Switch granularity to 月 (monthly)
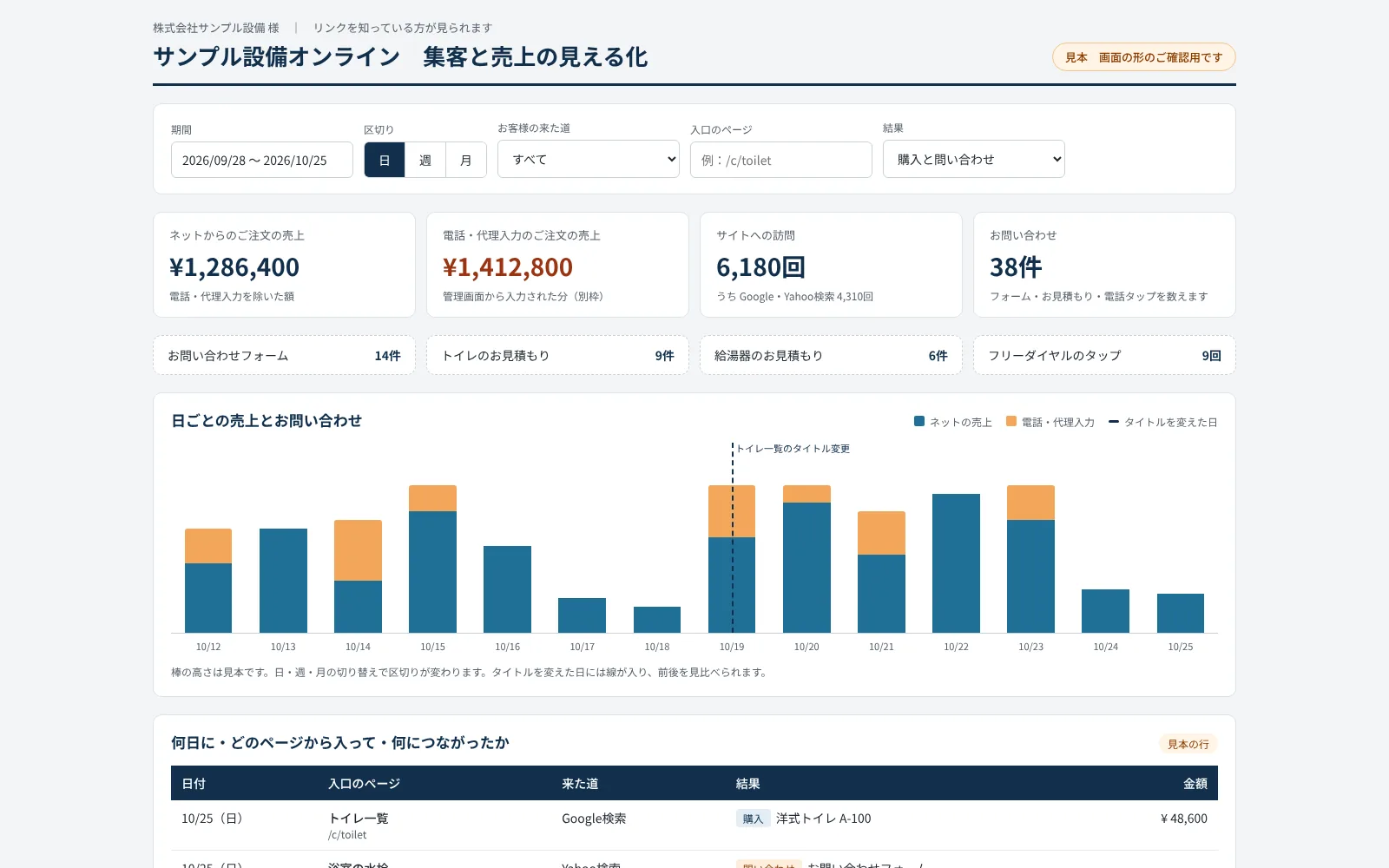1389x868 pixels. pyautogui.click(x=466, y=161)
